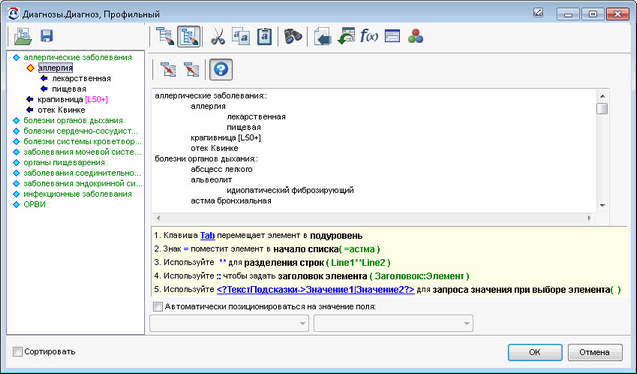The width and height of the screenshot is (637, 374).
Task: Collapse аллергические заболевания diamond node
Action: coord(16,58)
